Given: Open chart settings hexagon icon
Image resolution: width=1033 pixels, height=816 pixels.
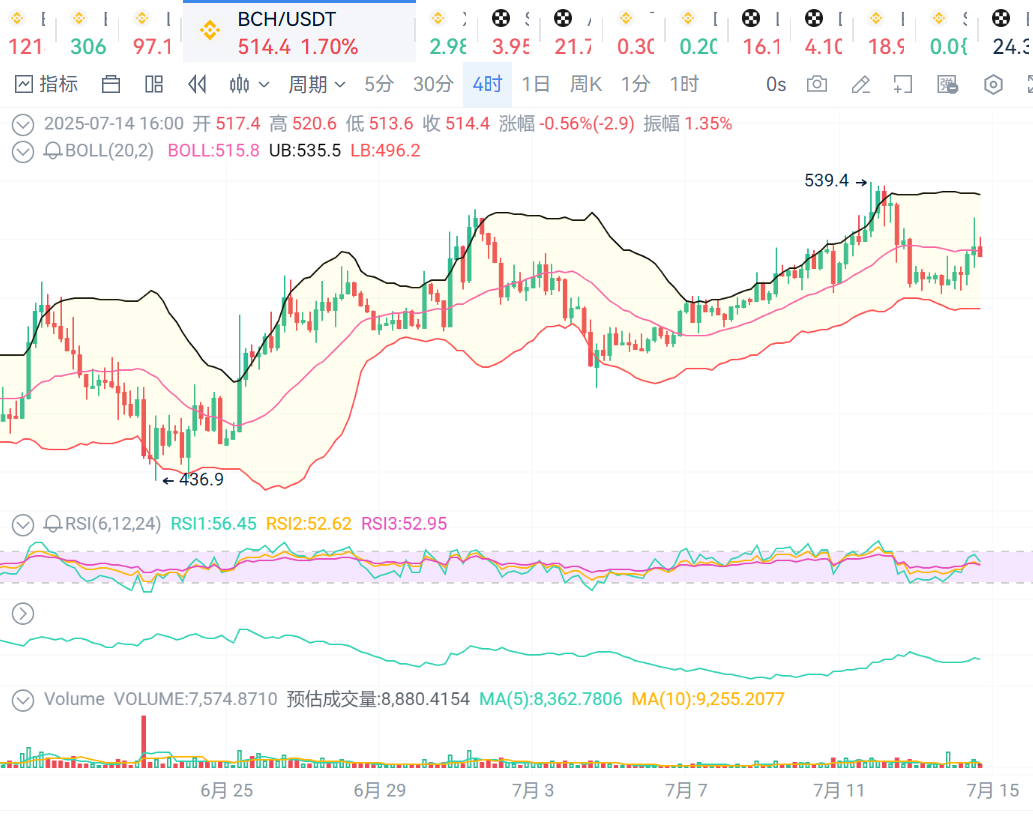Looking at the screenshot, I should [993, 84].
